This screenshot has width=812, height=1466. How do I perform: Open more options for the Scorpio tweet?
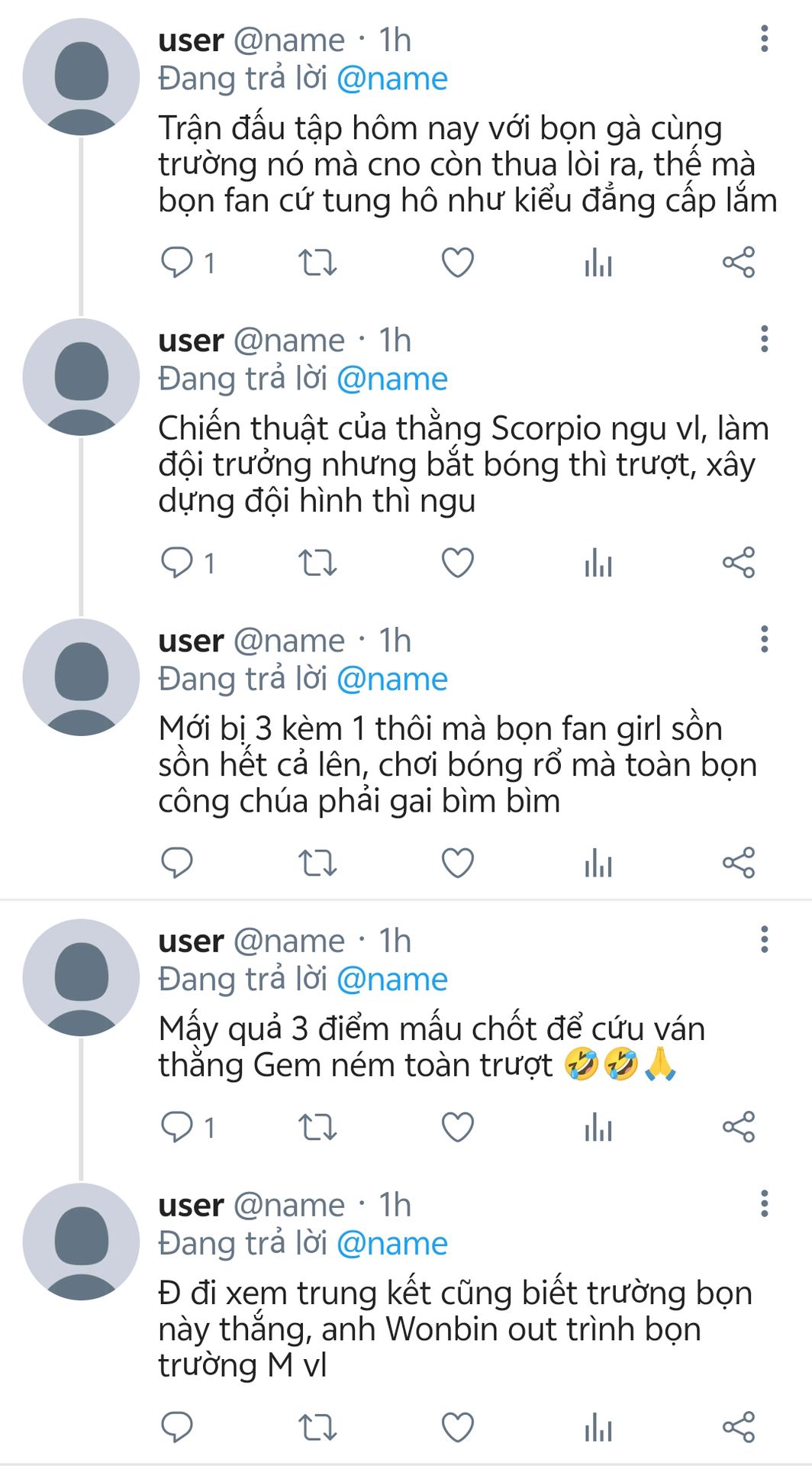click(x=764, y=339)
